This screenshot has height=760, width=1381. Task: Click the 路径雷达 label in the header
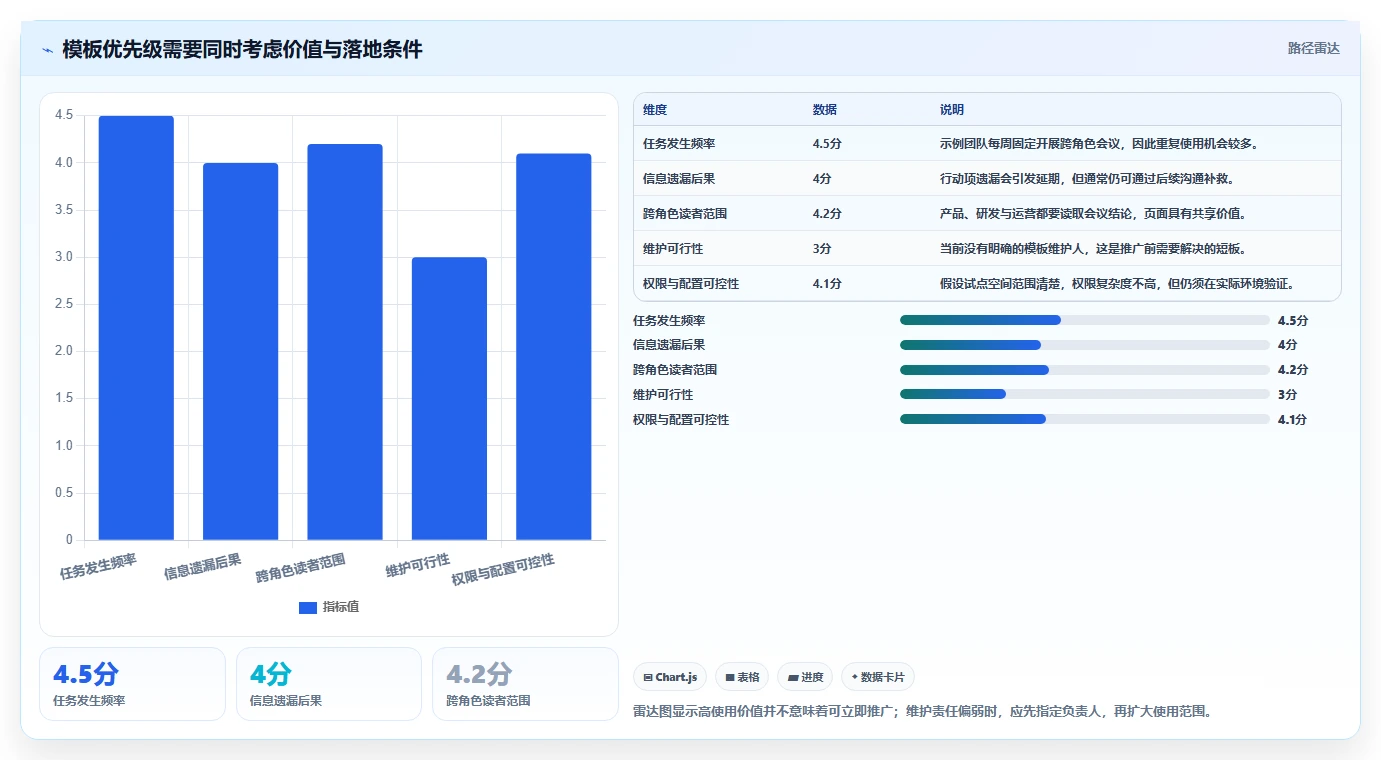tap(1313, 48)
